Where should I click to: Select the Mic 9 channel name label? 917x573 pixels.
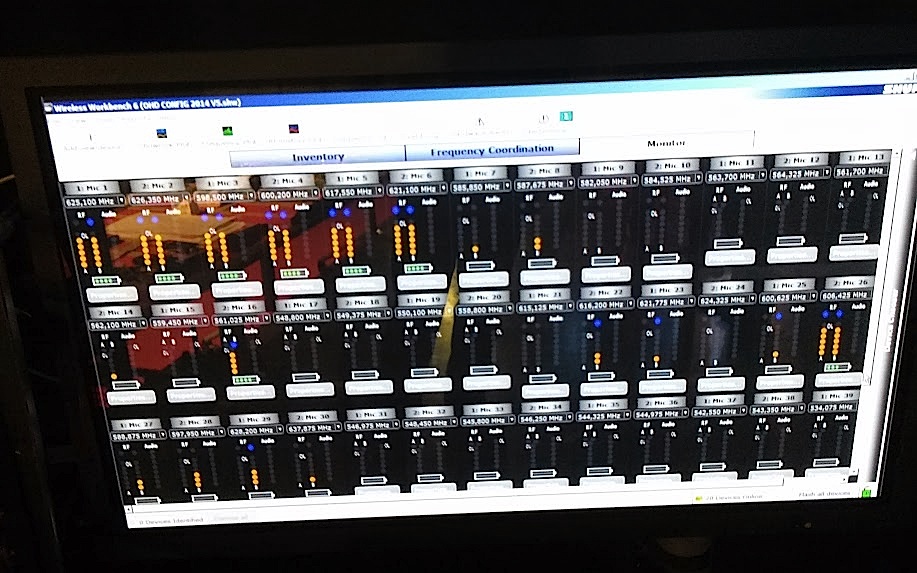(x=608, y=168)
